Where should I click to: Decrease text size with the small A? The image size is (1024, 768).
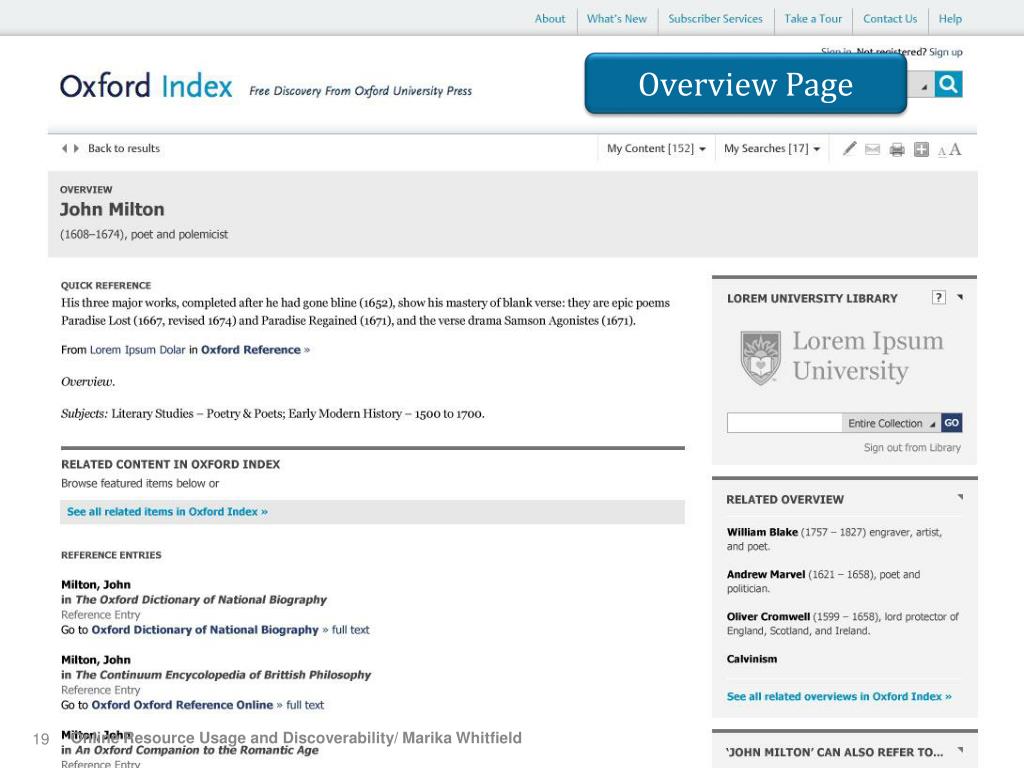click(942, 152)
